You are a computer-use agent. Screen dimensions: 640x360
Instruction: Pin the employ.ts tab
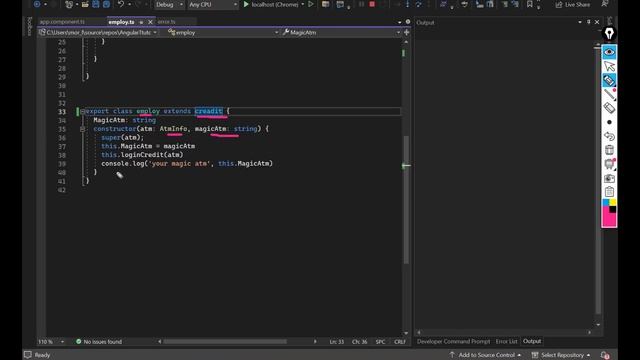[x=141, y=22]
